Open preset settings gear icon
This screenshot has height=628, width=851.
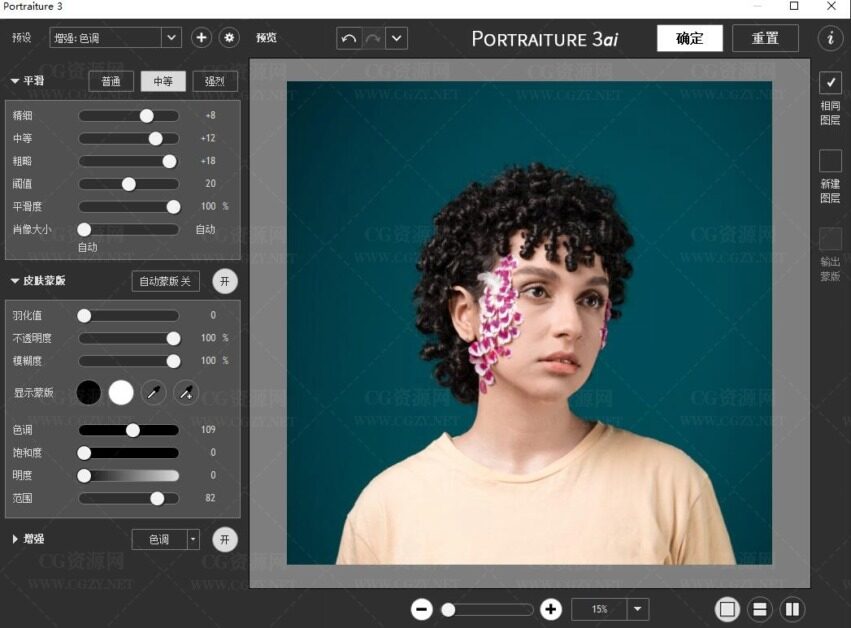(230, 38)
